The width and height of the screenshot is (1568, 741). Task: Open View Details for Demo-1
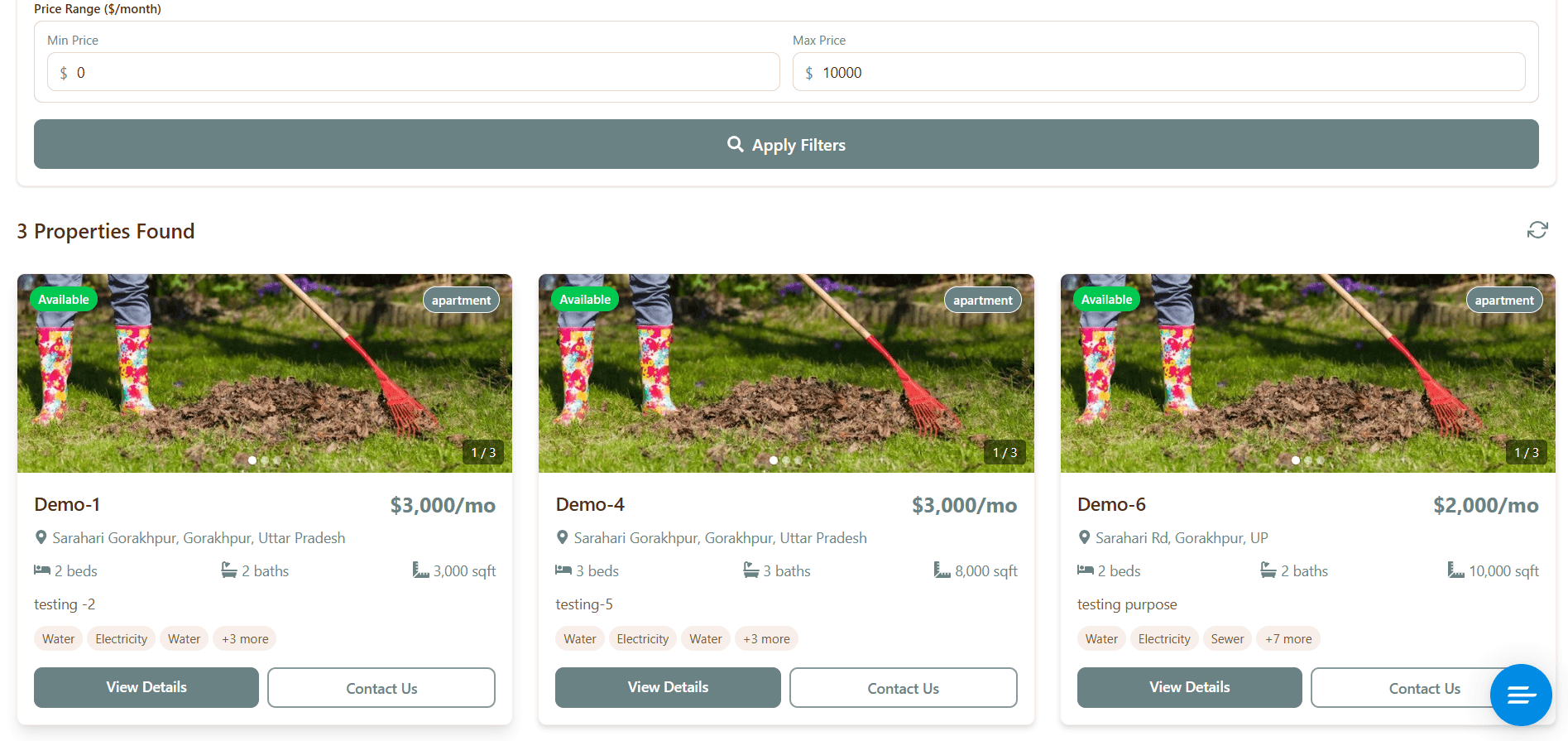(146, 687)
